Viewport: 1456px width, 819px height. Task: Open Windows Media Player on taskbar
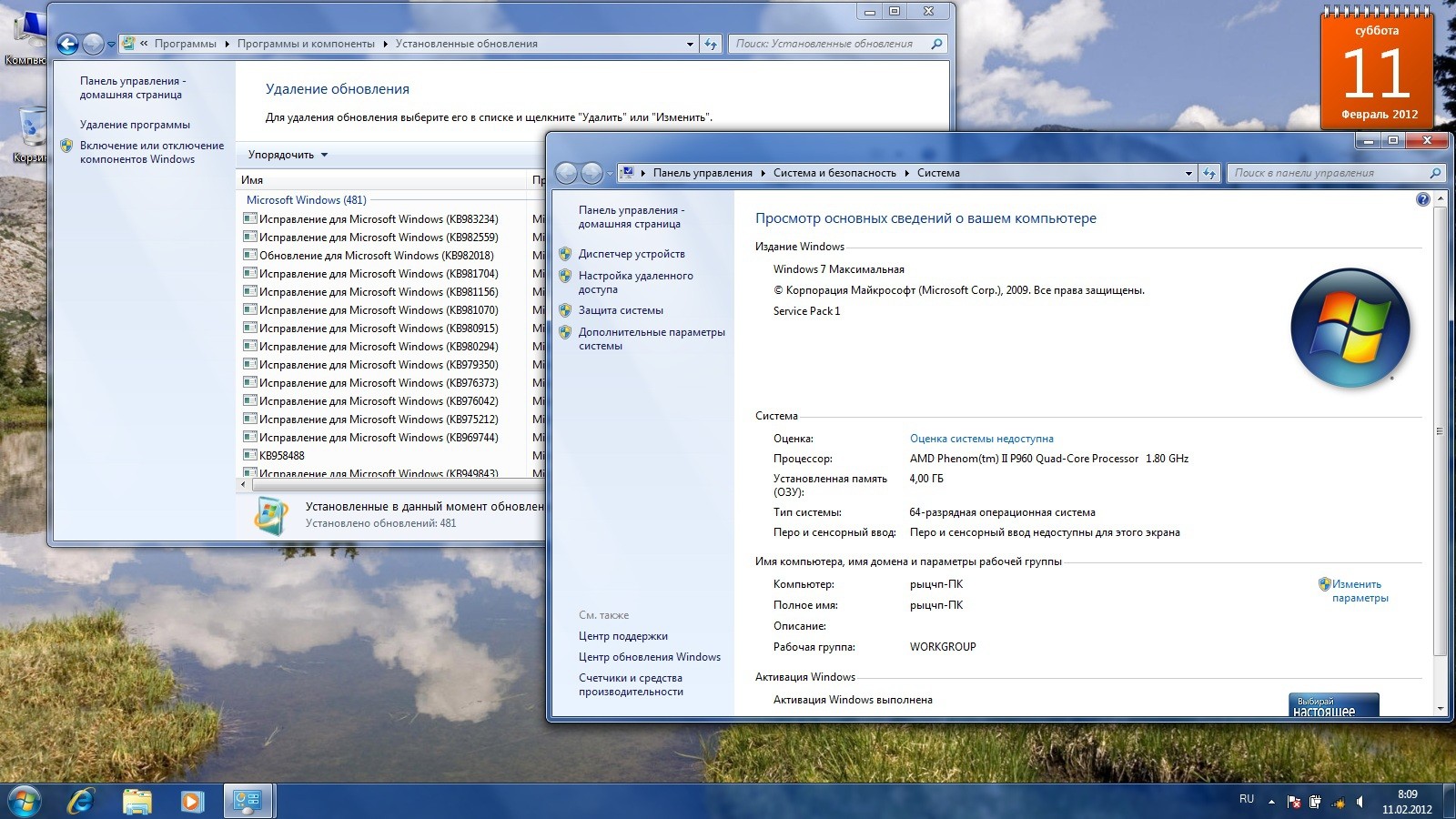pyautogui.click(x=191, y=801)
